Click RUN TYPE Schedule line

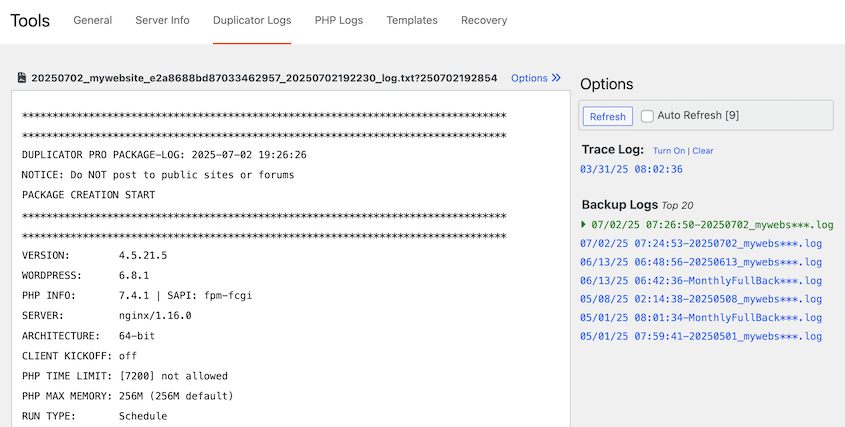pyautogui.click(x=94, y=416)
